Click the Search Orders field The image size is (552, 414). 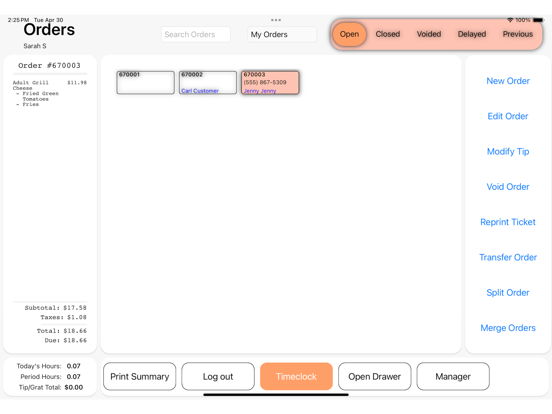click(x=196, y=34)
